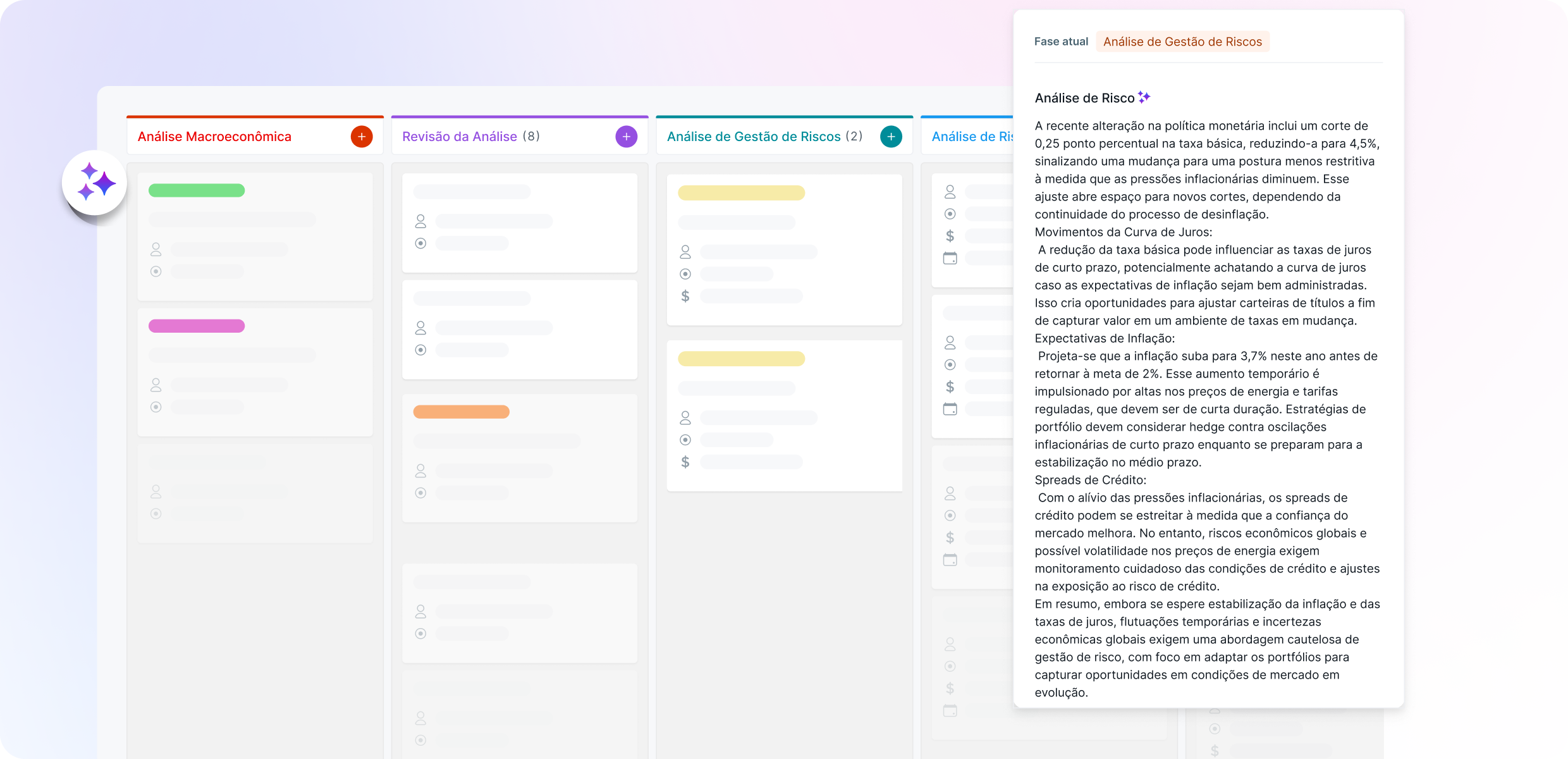The image size is (1568, 759).
Task: Click sparkle icon beside Análise de Risco heading
Action: coord(1144,97)
